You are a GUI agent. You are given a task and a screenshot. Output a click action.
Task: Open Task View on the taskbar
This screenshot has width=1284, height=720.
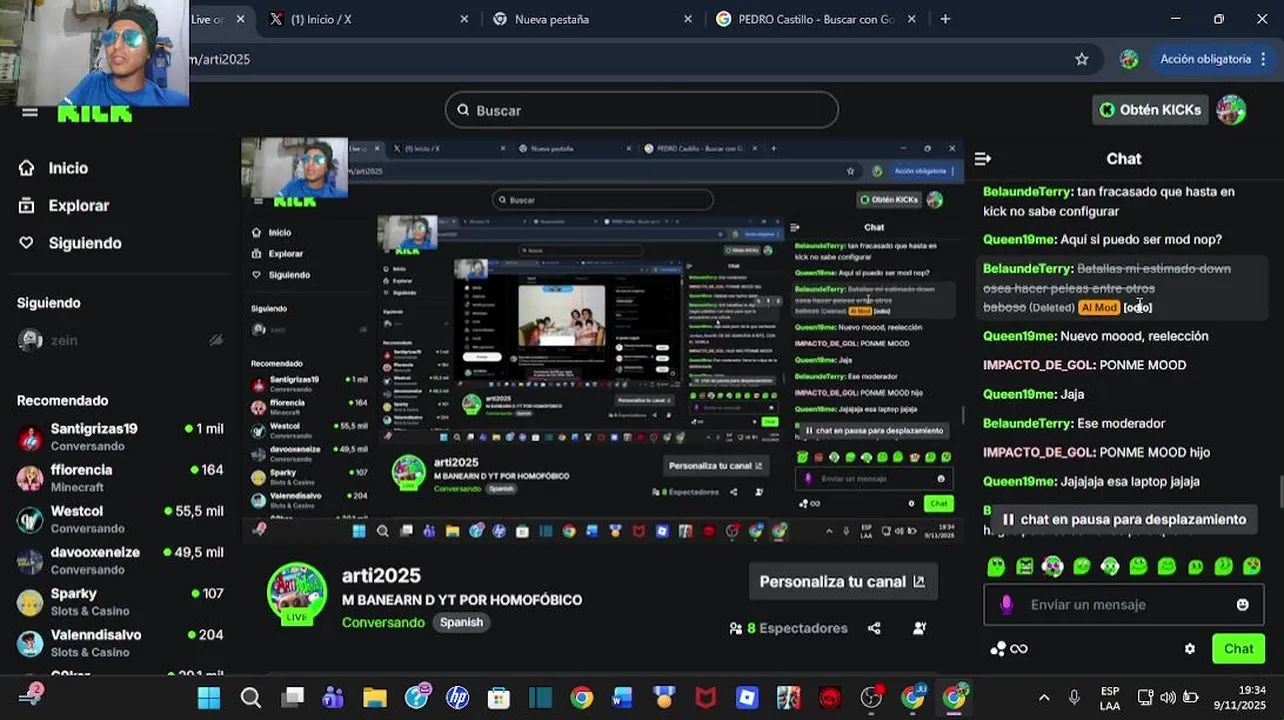(x=292, y=697)
